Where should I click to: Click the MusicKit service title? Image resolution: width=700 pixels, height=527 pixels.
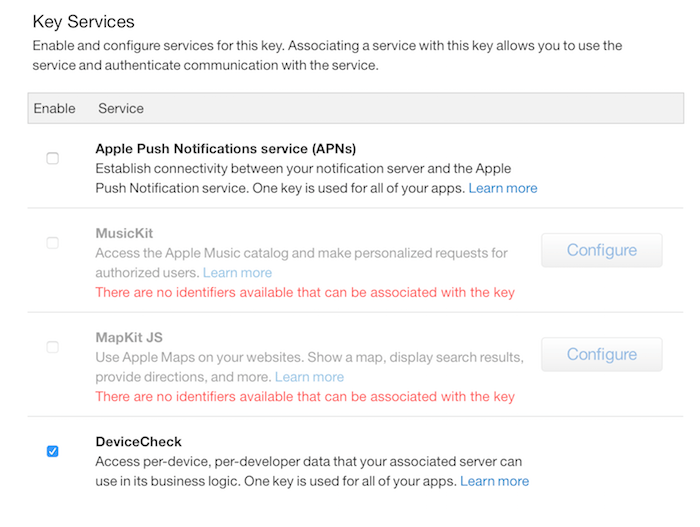[124, 233]
